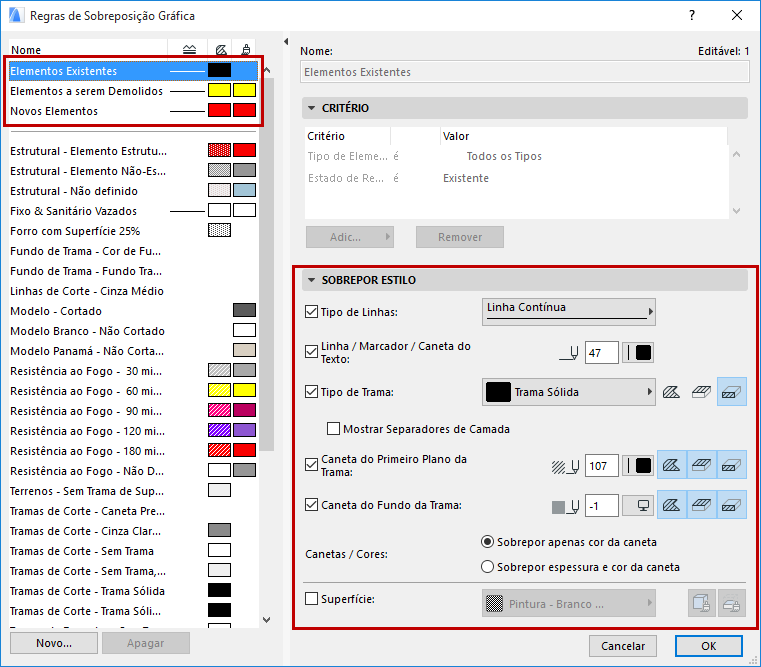Screen dimensions: 761x667
Task: Click first surface override icon in Superfície row
Action: [x=701, y=603]
